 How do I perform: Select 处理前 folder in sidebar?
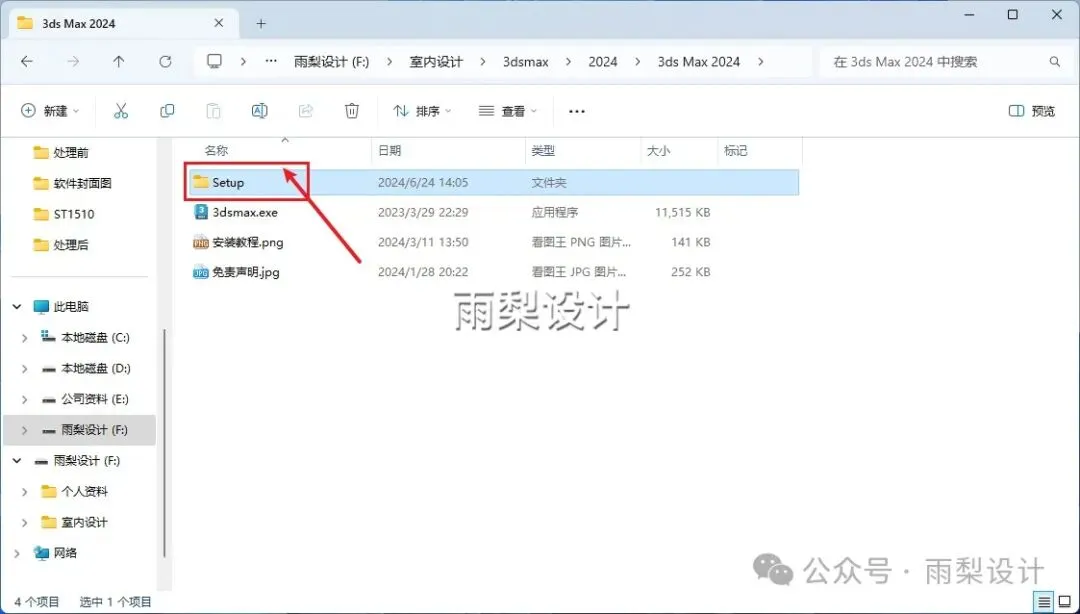(x=71, y=153)
